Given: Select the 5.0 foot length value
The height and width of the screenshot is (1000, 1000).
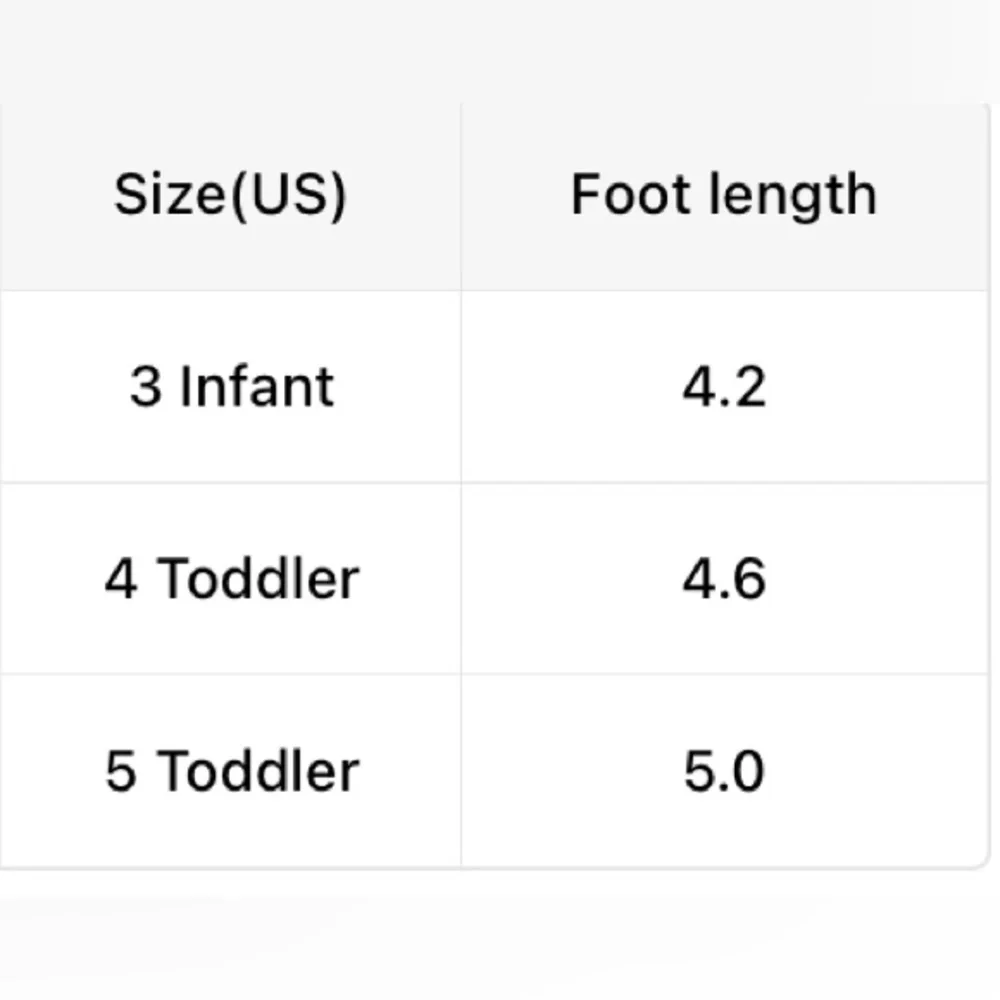Looking at the screenshot, I should 724,771.
